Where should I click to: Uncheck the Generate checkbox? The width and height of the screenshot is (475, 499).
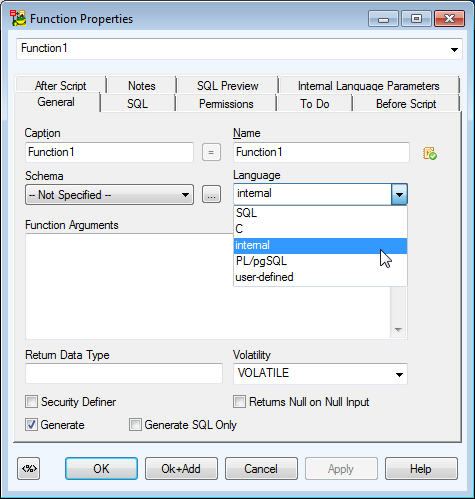32,425
